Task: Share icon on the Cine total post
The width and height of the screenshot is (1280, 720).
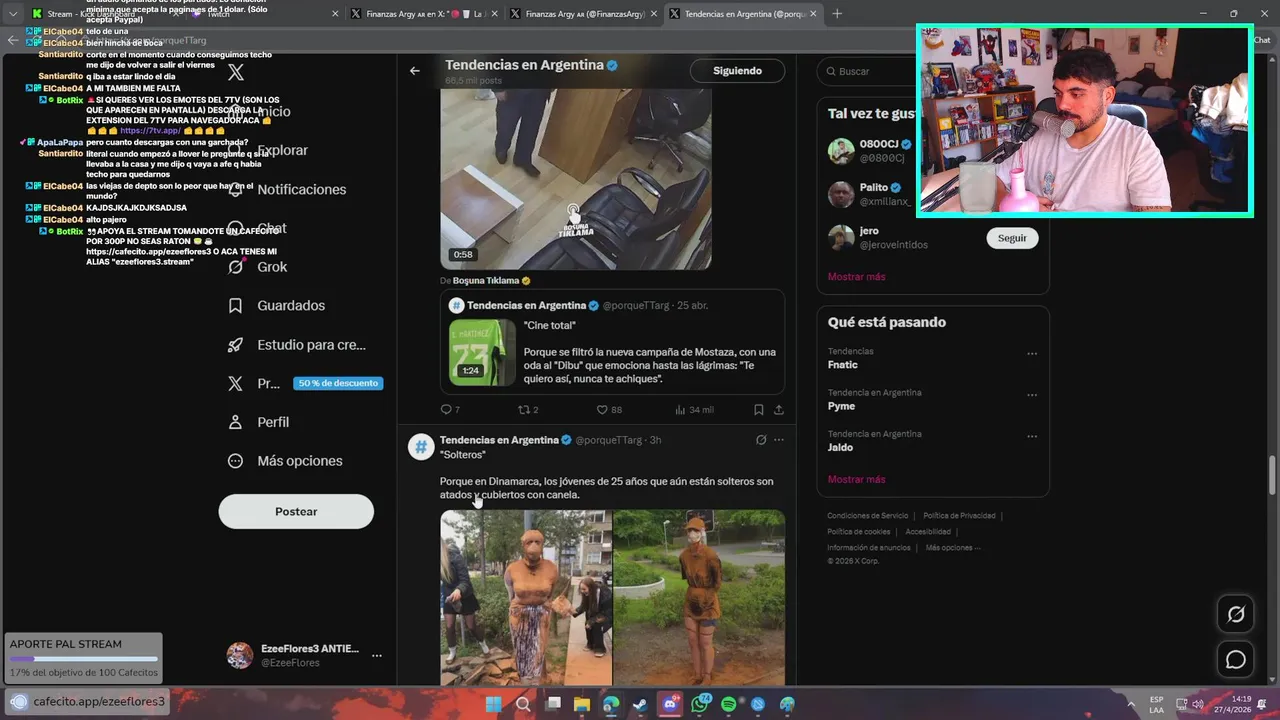Action: pos(778,410)
